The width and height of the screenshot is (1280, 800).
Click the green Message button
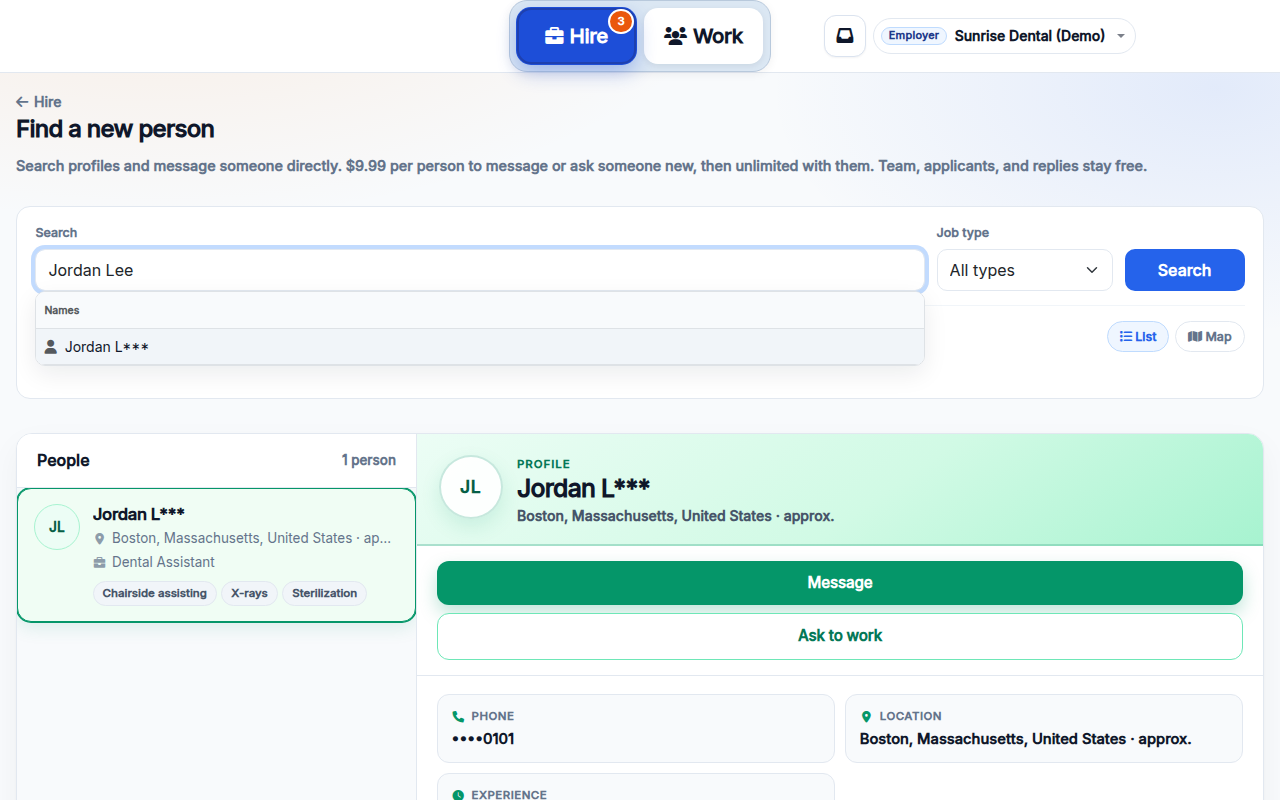pos(840,583)
